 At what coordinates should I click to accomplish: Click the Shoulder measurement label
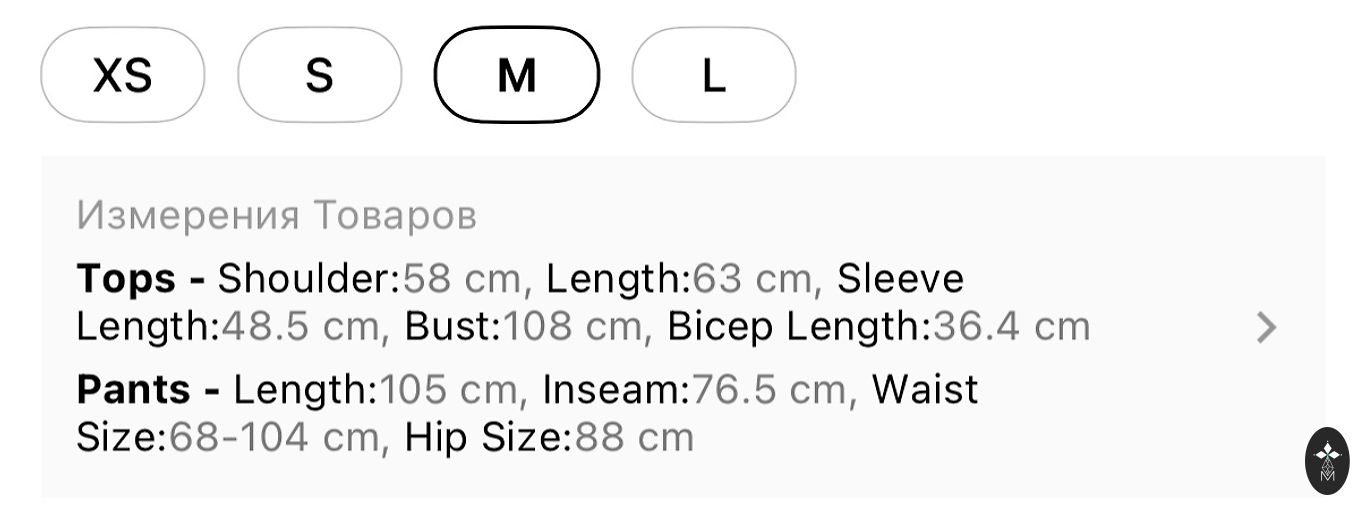click(309, 278)
